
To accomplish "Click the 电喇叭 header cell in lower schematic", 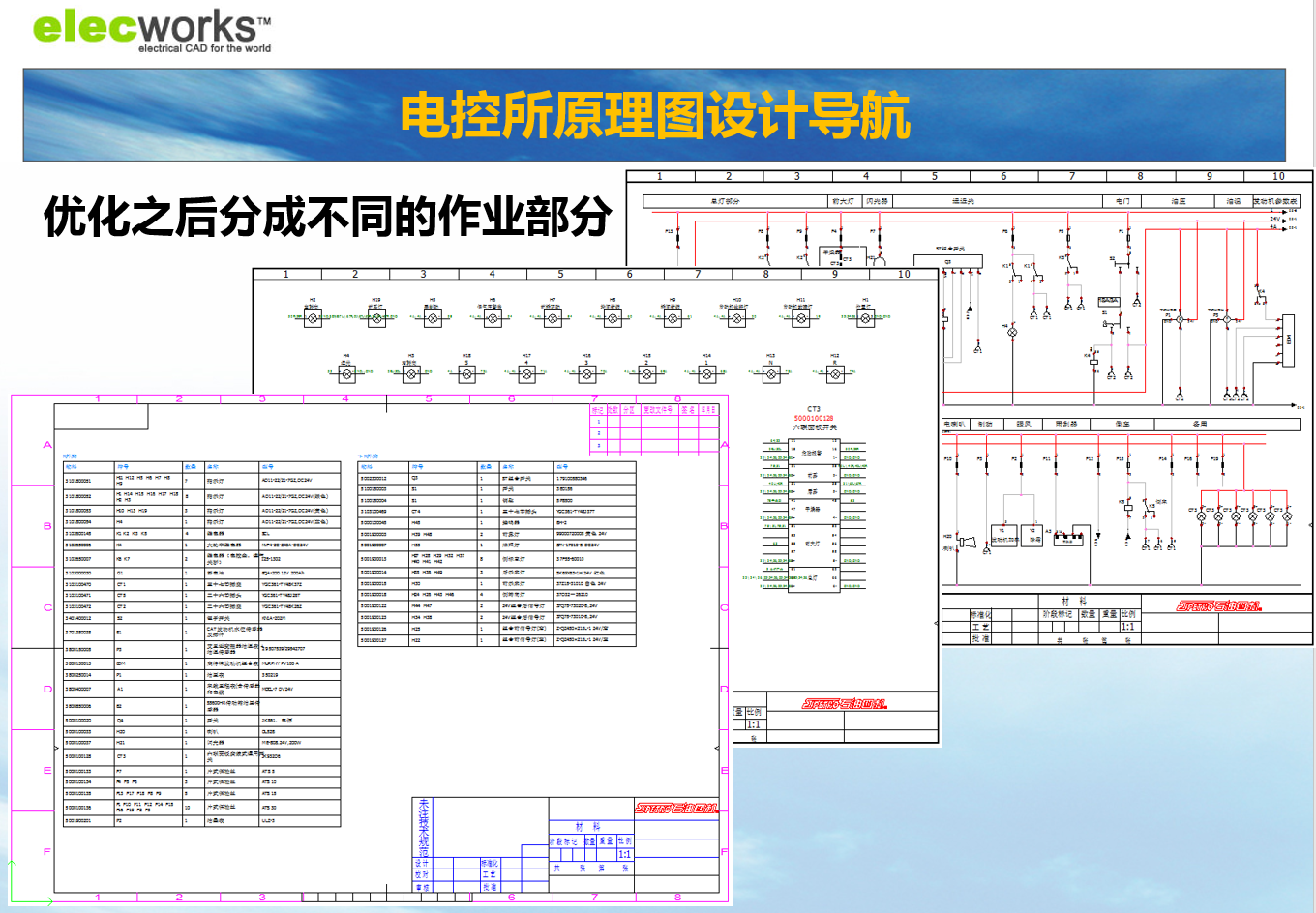I will coord(954,424).
